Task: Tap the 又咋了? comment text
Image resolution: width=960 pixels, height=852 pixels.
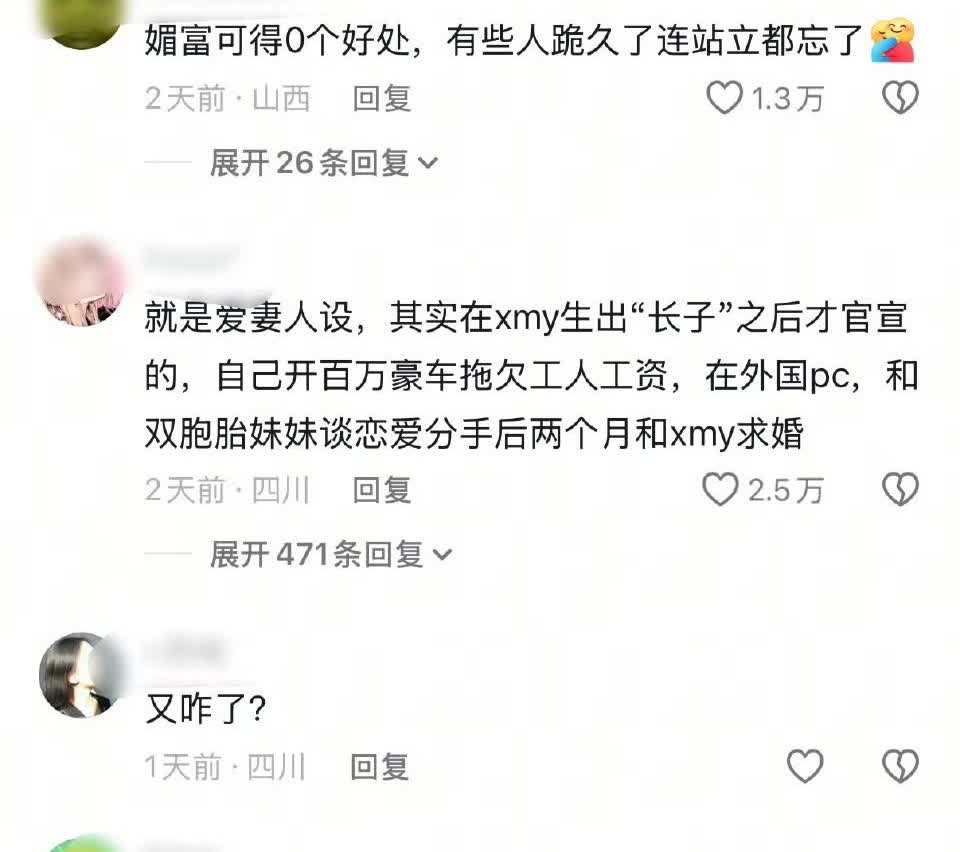Action: [206, 709]
